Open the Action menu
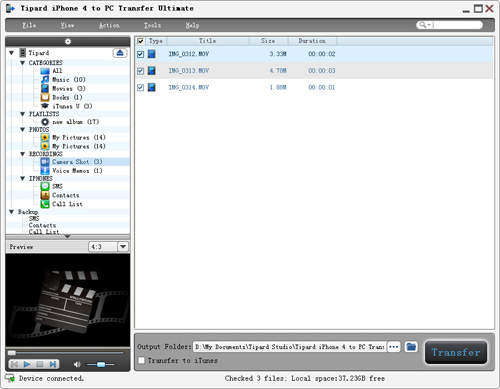Image resolution: width=500 pixels, height=389 pixels. pos(109,25)
